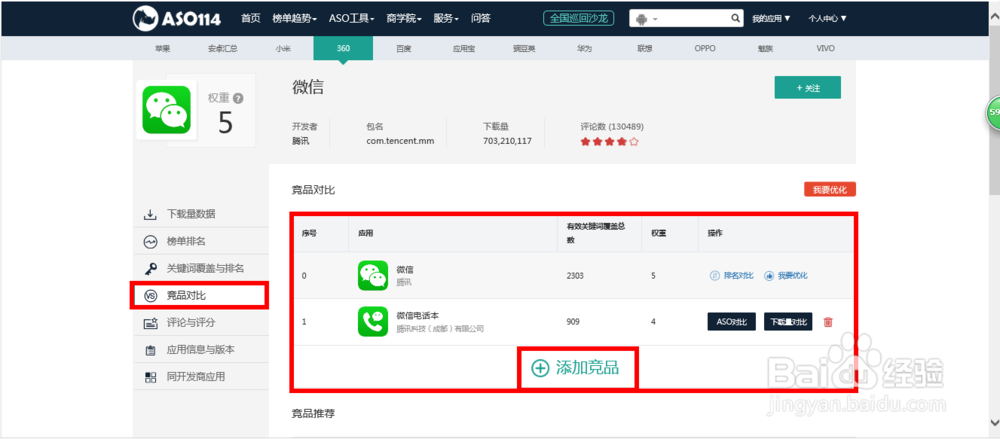
Task: Click the 微信电话本 app name in table
Action: point(418,316)
